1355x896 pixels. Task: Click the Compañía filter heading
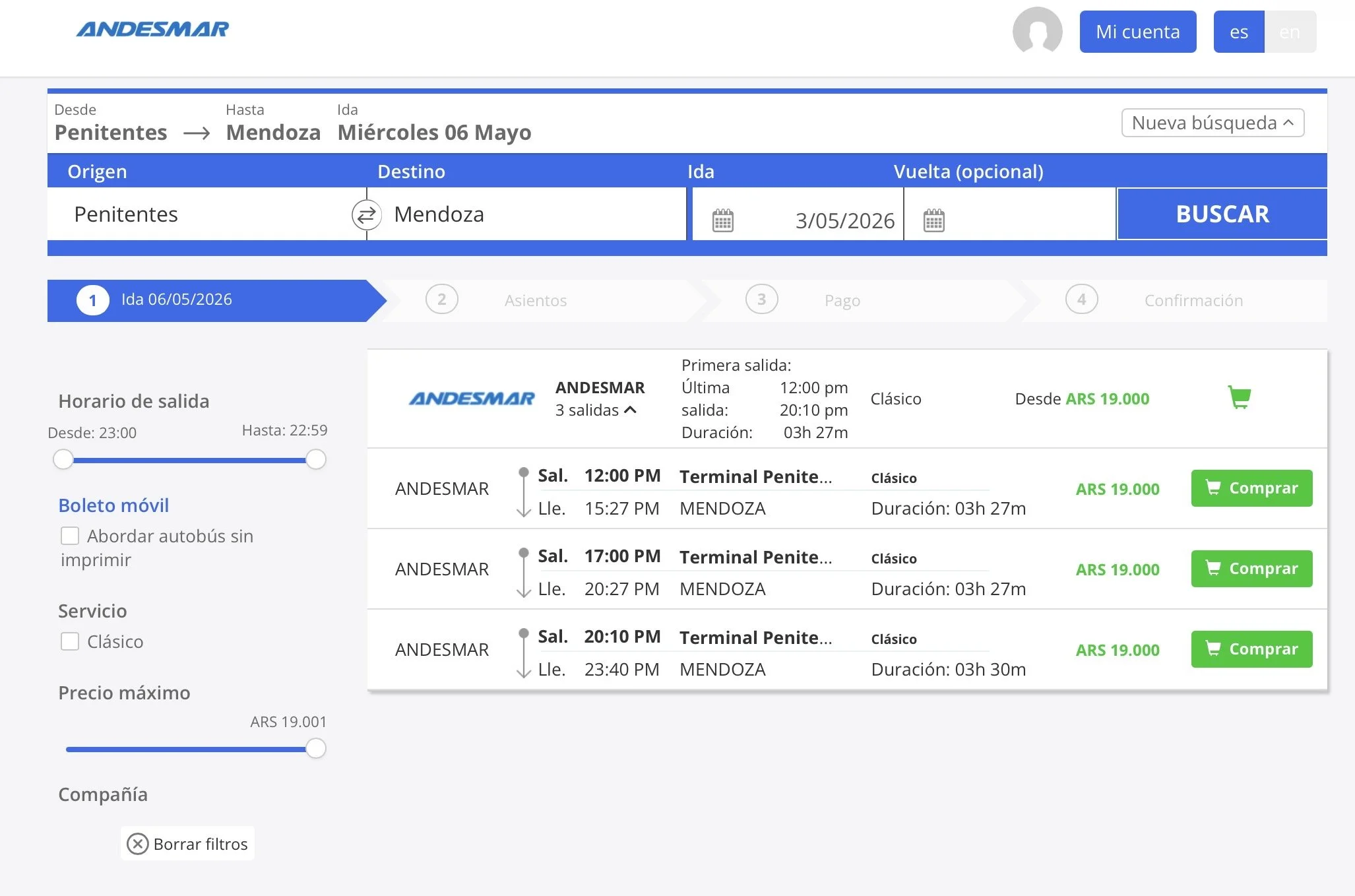click(x=103, y=794)
